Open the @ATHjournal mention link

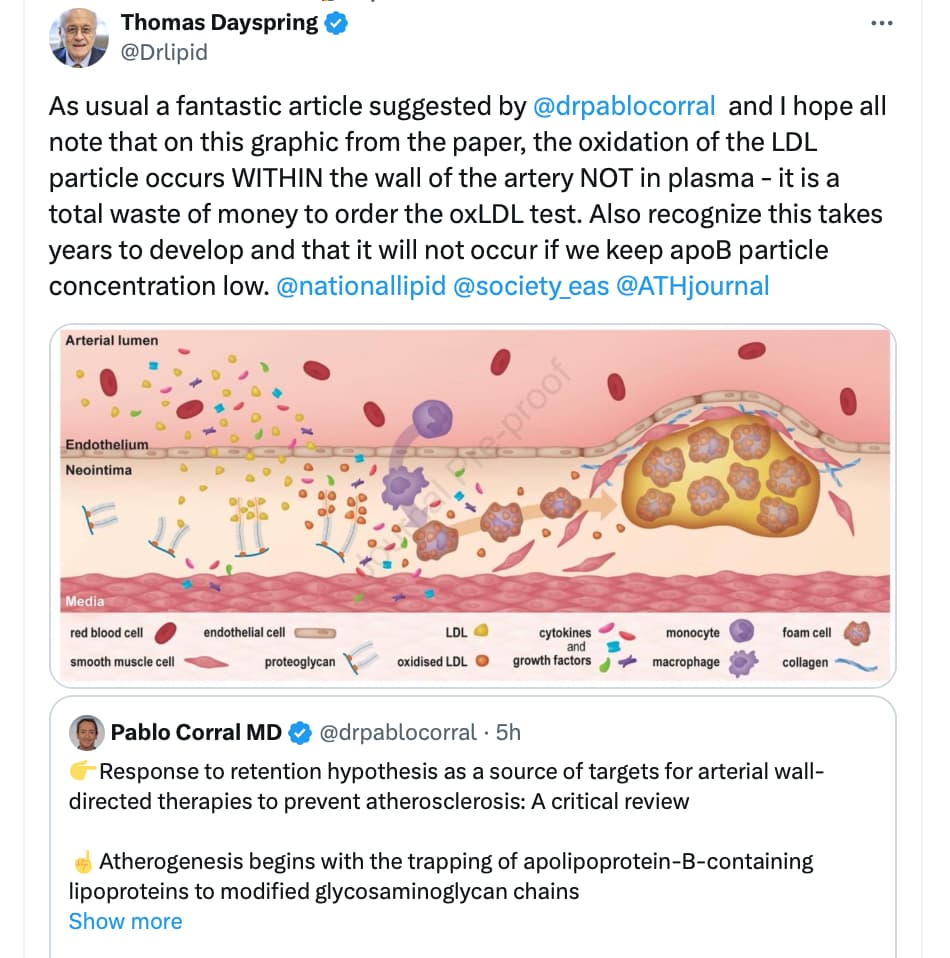point(693,286)
